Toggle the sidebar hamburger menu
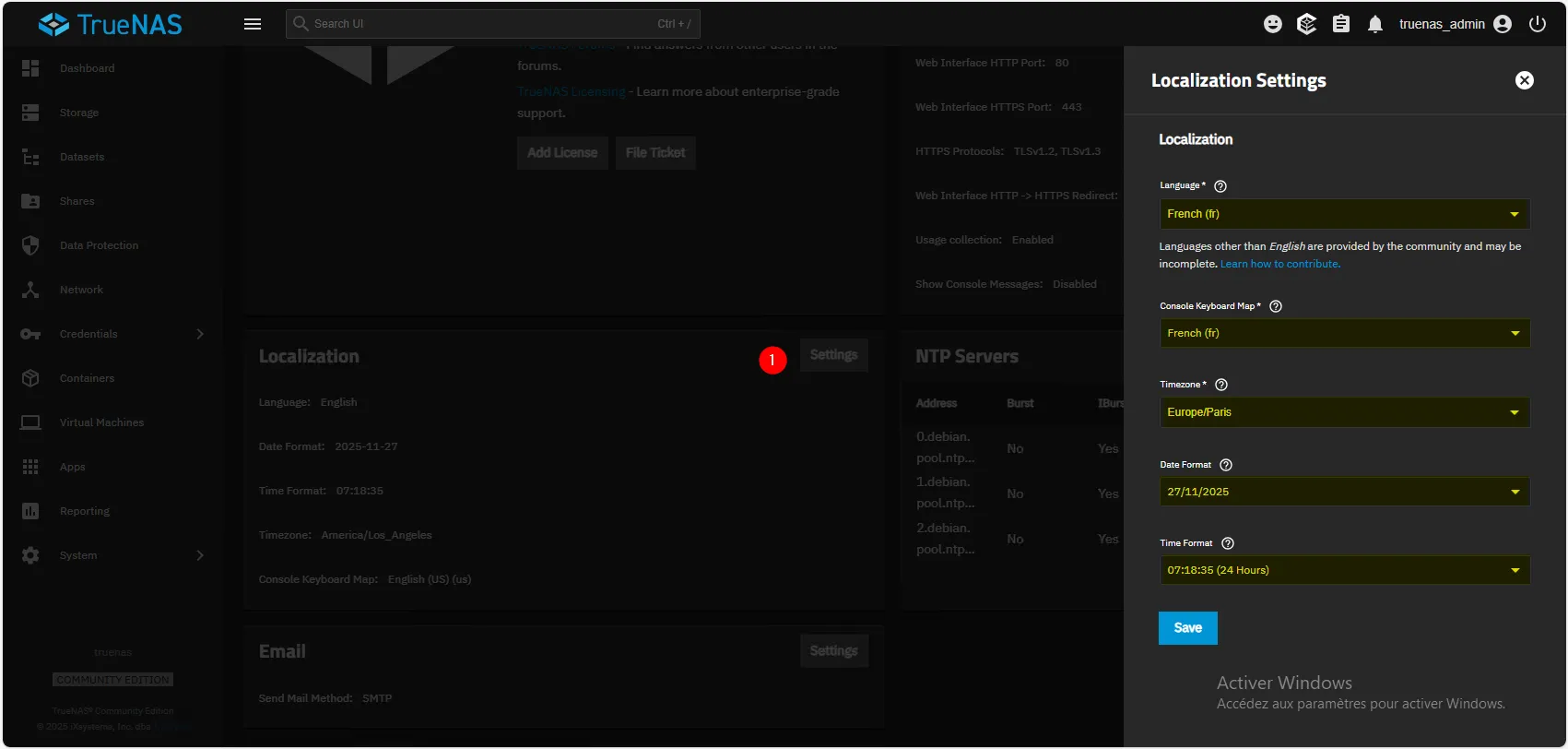The height and width of the screenshot is (749, 1568). 253,24
